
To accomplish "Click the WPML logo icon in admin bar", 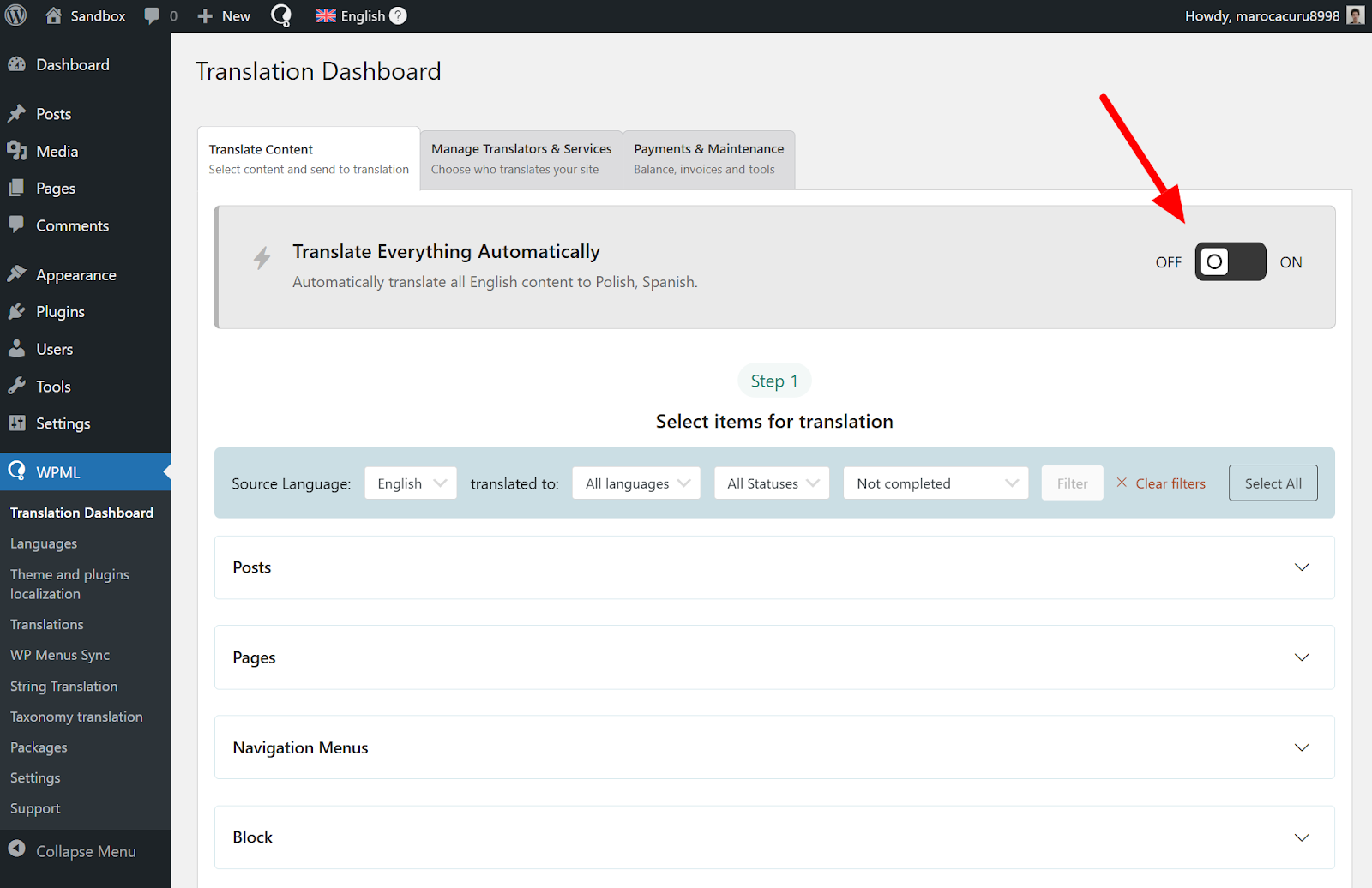I will (281, 15).
